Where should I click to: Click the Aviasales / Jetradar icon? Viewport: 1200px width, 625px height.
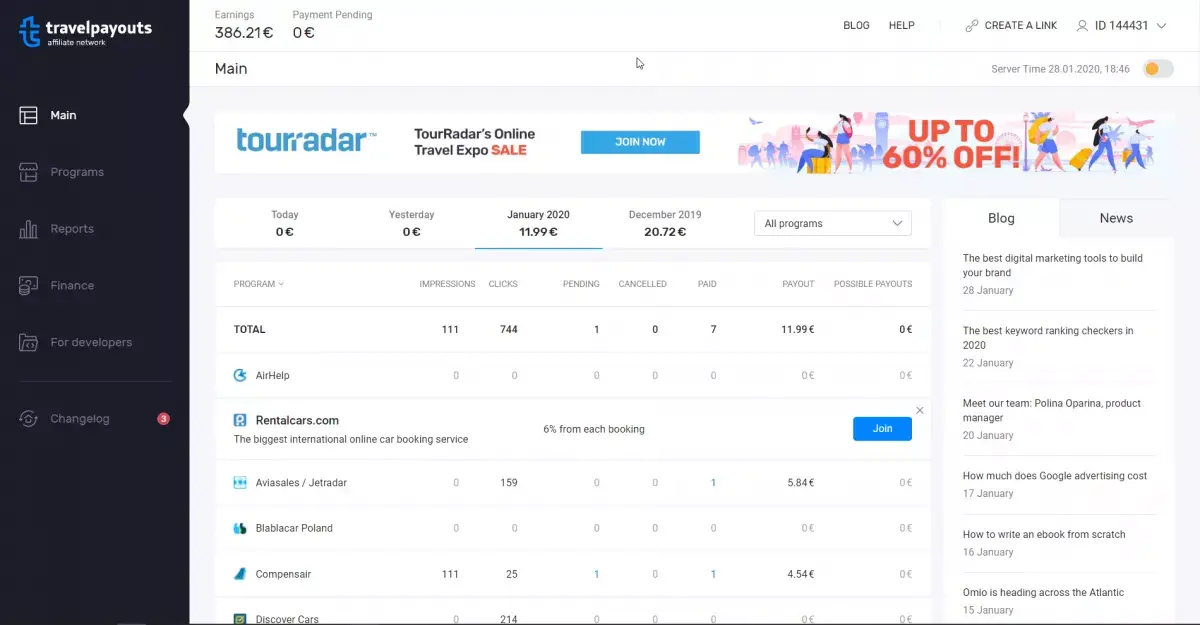click(x=240, y=483)
